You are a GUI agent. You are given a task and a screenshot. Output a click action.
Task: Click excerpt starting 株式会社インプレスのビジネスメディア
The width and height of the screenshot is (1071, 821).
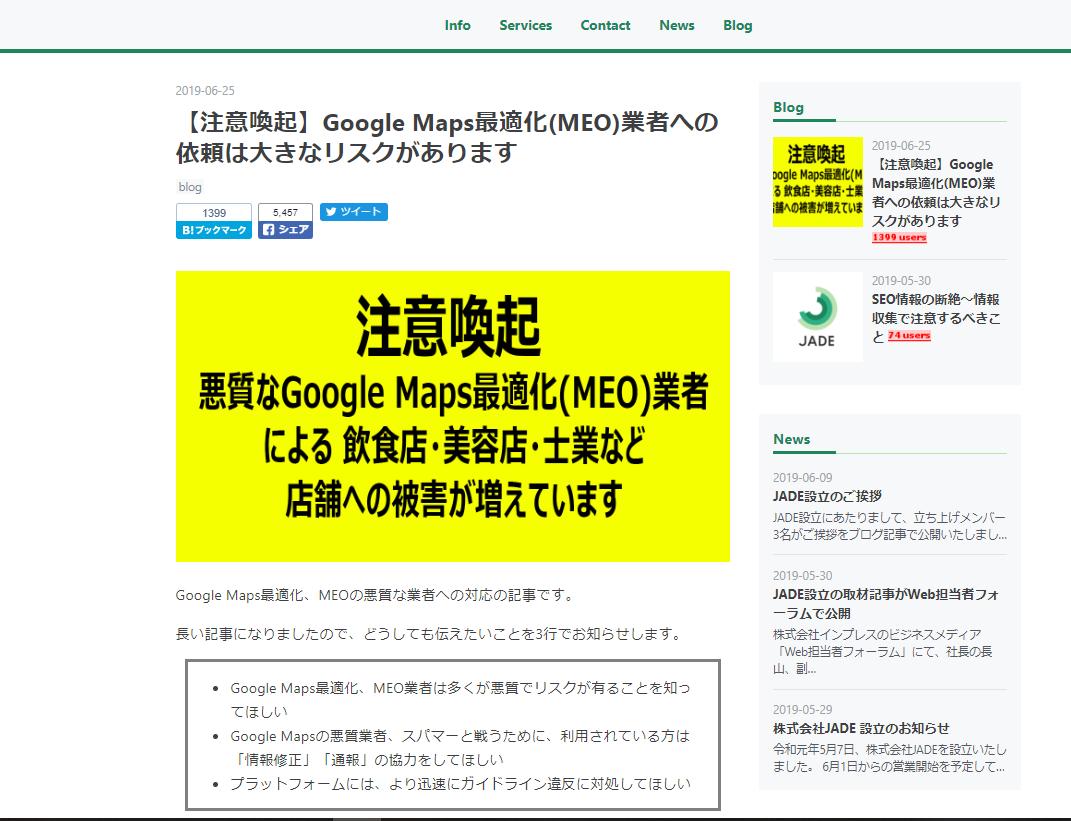(882, 652)
